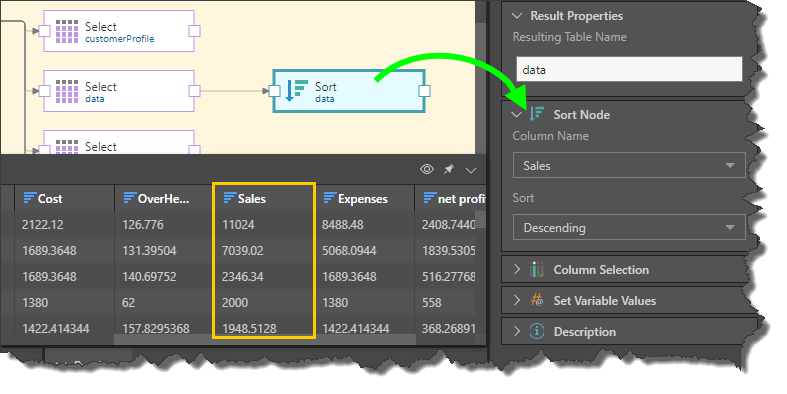Expand the Column Selection section chevron

pos(517,270)
